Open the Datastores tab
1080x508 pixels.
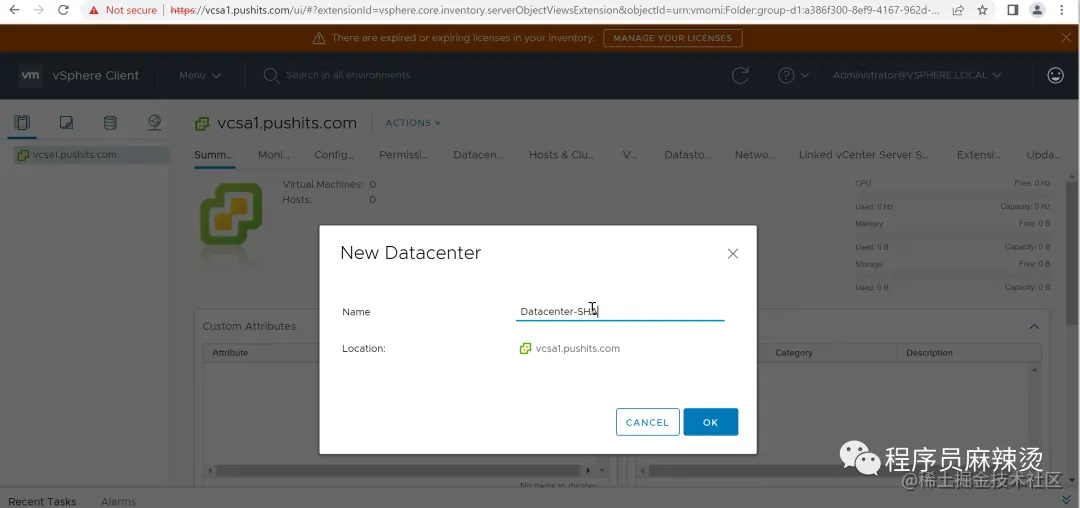pos(688,155)
